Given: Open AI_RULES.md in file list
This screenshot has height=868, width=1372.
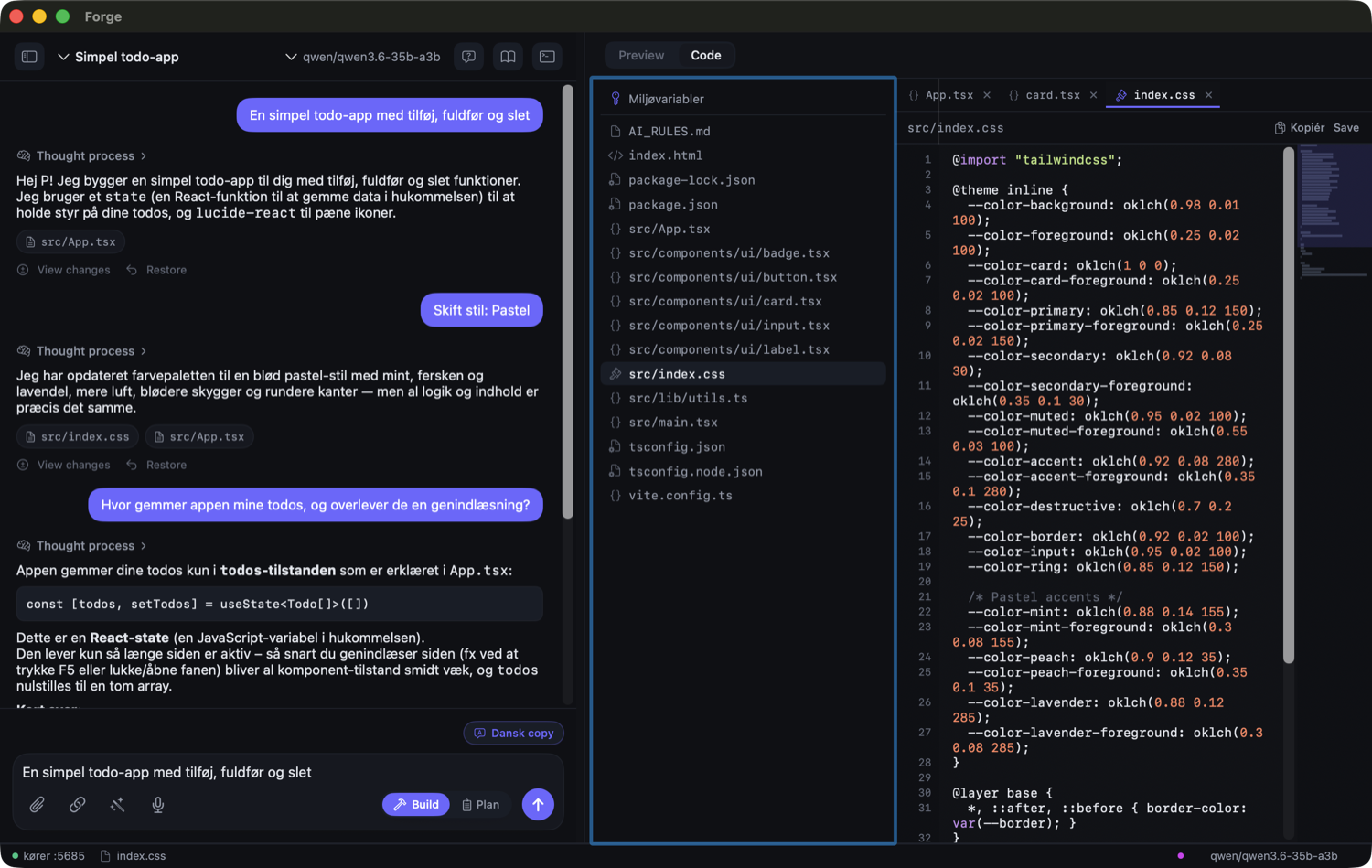Looking at the screenshot, I should 743,132.
